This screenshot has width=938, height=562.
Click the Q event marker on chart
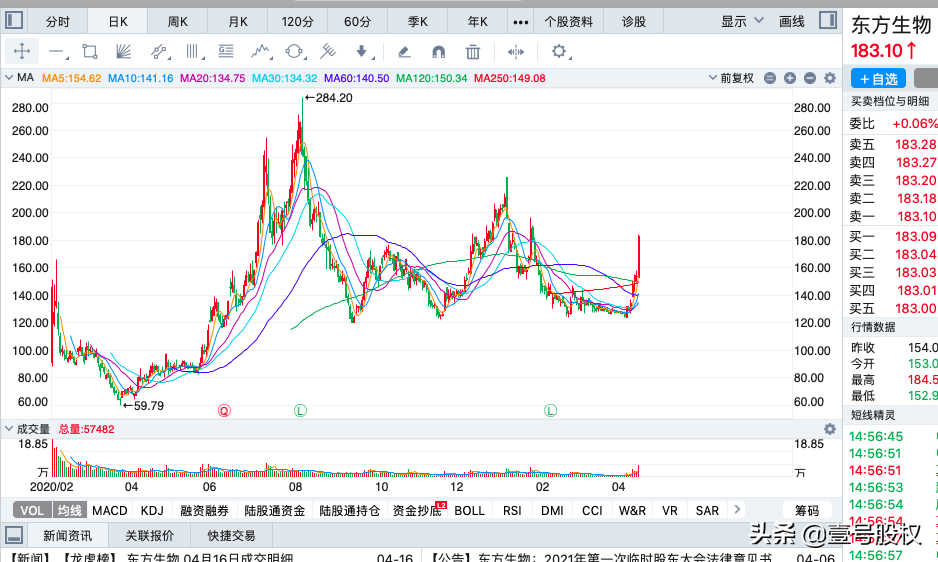pos(224,411)
